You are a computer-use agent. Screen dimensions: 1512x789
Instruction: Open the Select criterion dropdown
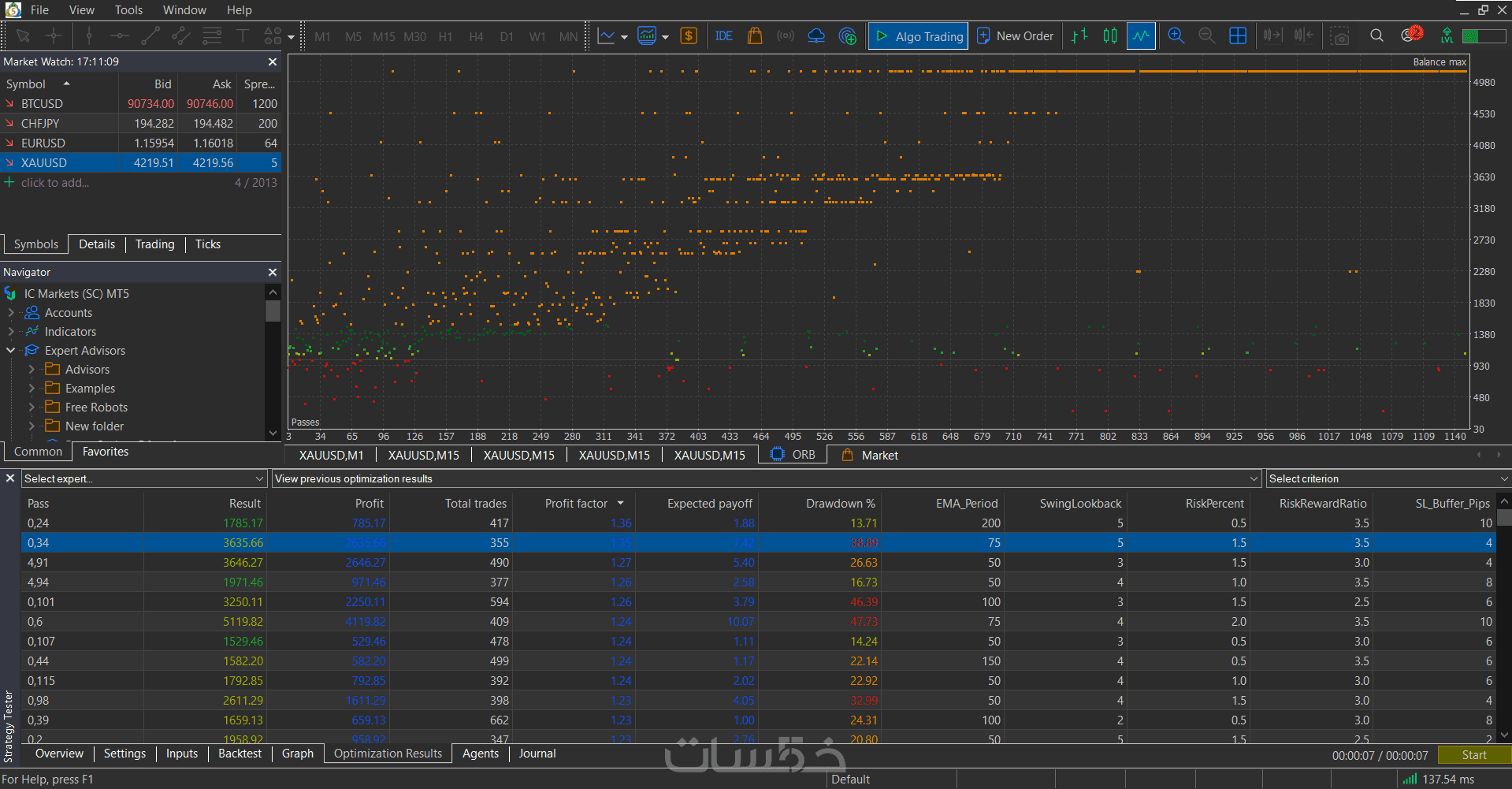1388,478
